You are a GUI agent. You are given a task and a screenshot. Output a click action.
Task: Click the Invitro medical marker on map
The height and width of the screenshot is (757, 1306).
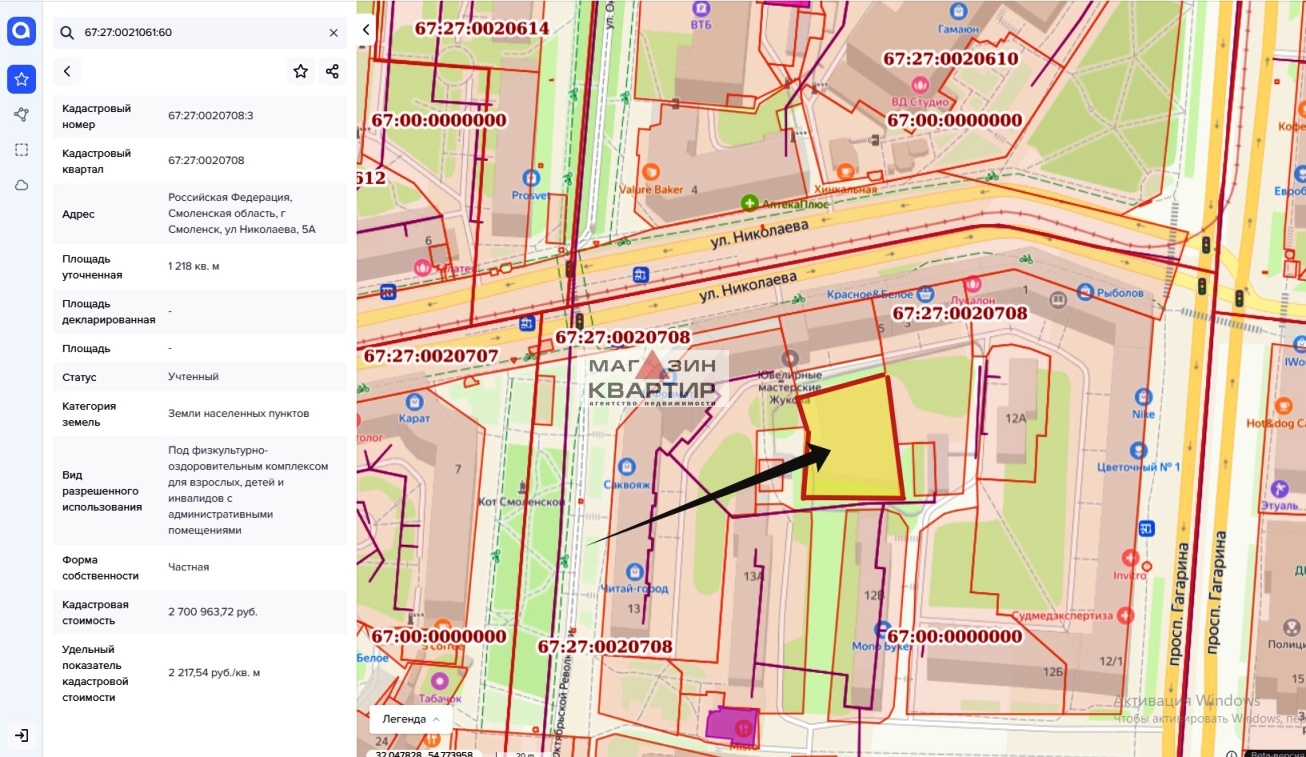point(1131,558)
